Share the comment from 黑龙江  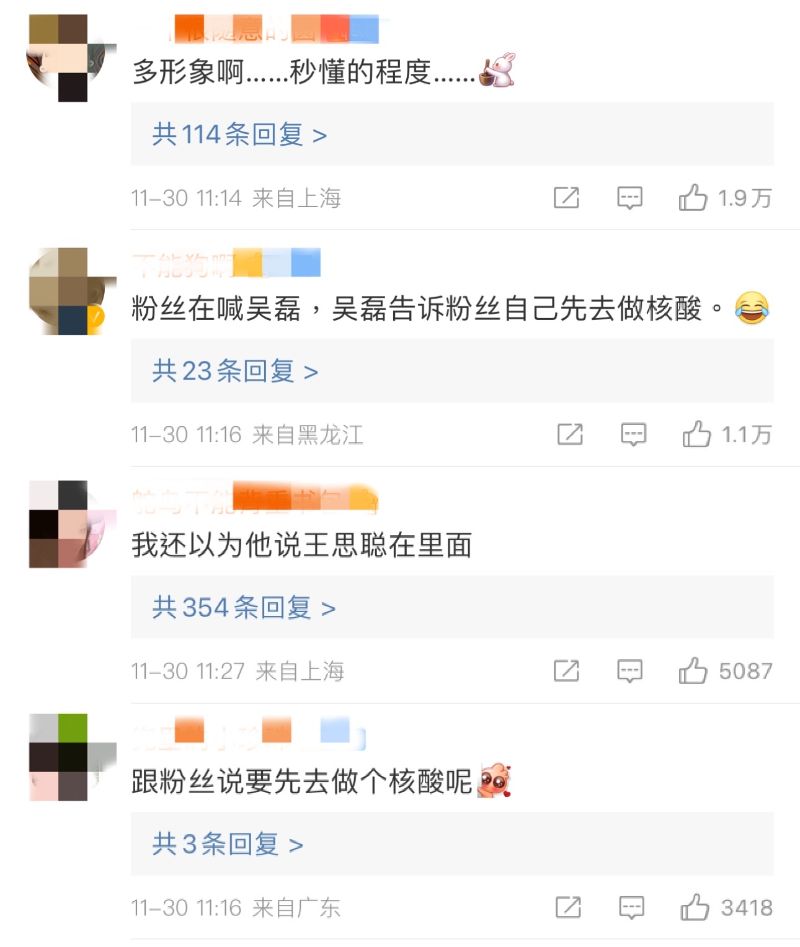570,434
